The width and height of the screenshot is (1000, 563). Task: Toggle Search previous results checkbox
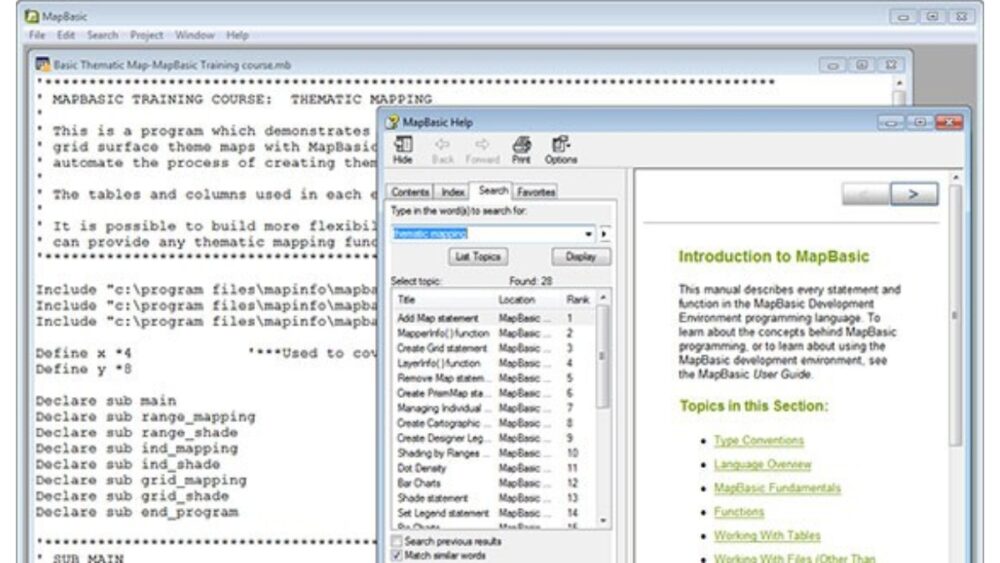click(x=397, y=541)
